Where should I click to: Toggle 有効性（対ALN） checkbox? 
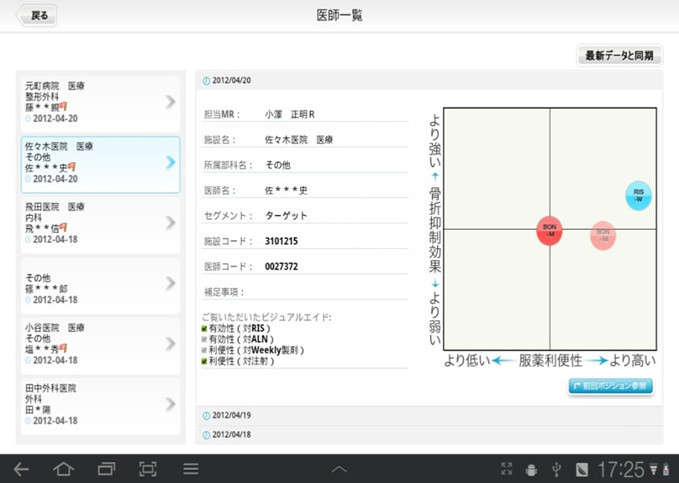point(204,339)
